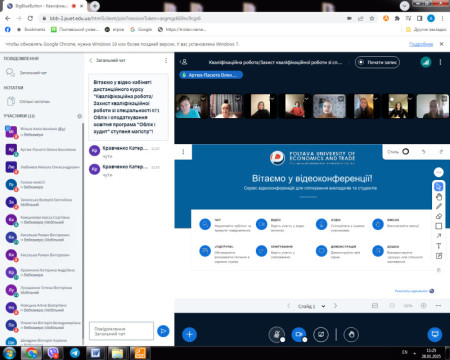Image resolution: width=450 pixels, height=360 pixels.
Task: Bookmark this page with the star
Action: pos(372,18)
